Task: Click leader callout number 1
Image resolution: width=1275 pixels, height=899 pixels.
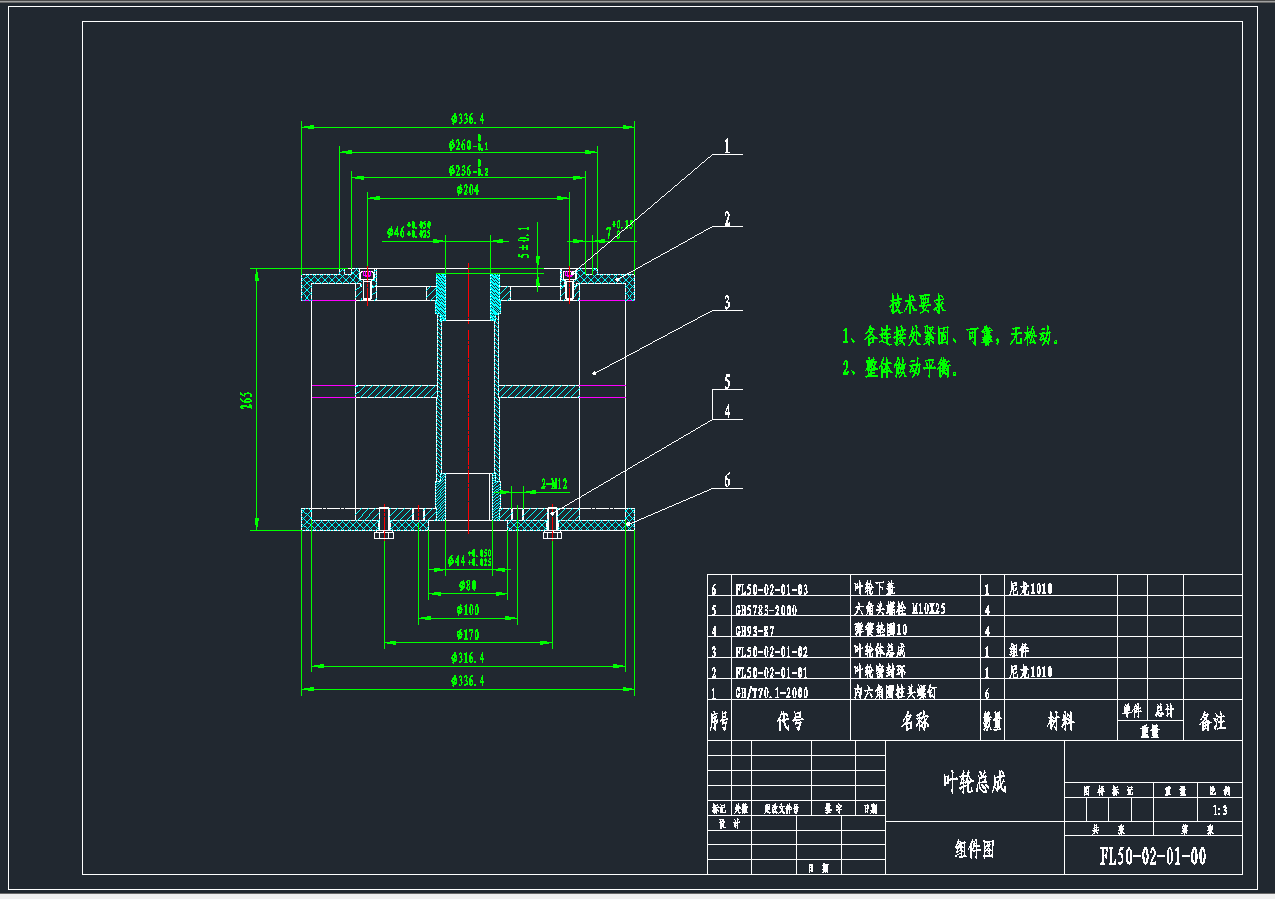Action: point(728,146)
